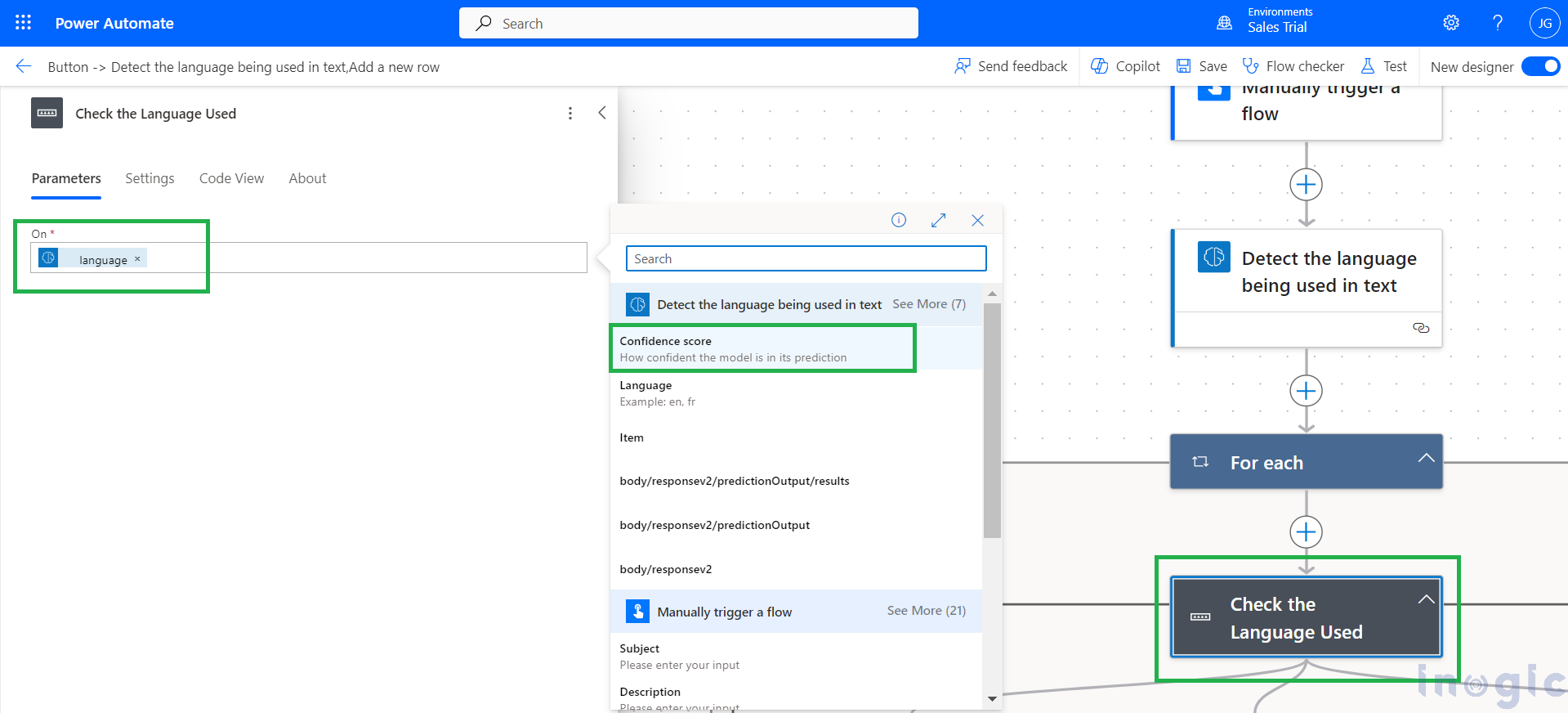Expand the dynamic content popup to fullscreen
The image size is (1568, 713).
(x=938, y=220)
